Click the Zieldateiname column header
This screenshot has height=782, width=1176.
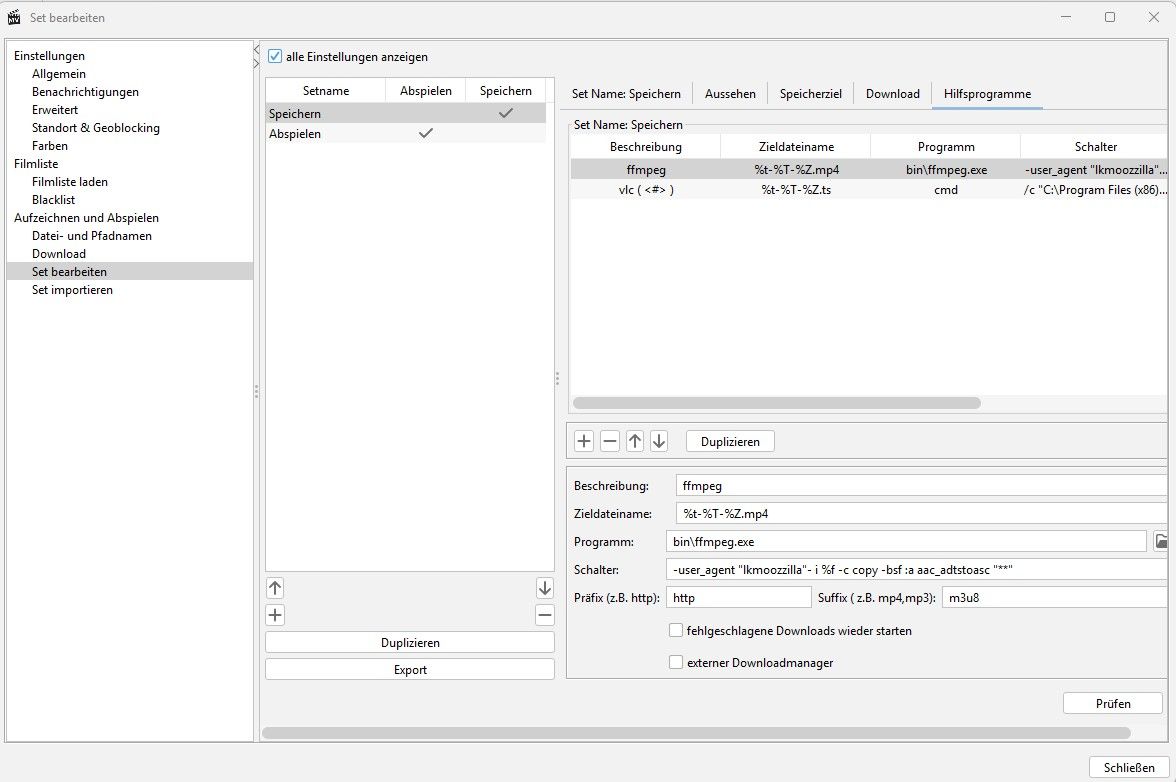(796, 146)
